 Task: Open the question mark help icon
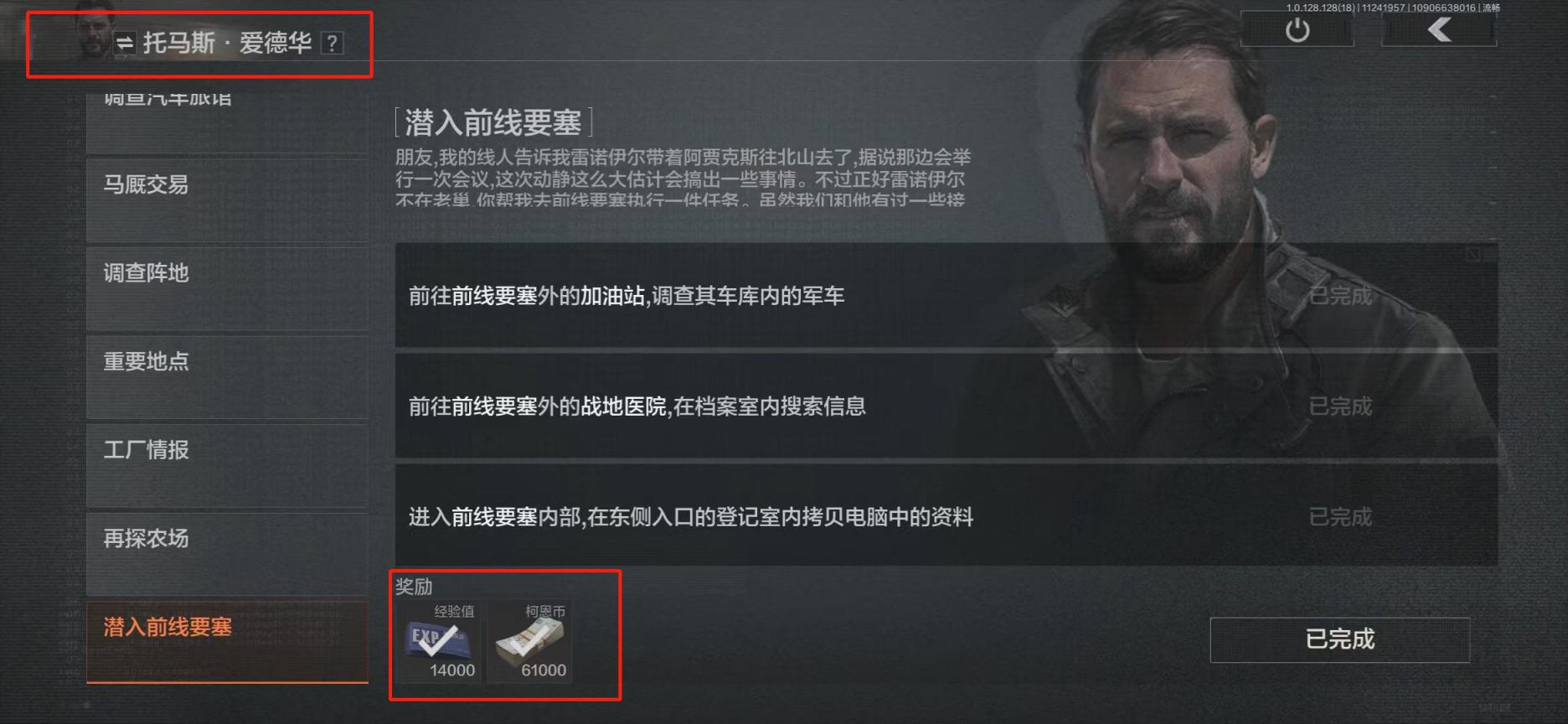point(333,43)
